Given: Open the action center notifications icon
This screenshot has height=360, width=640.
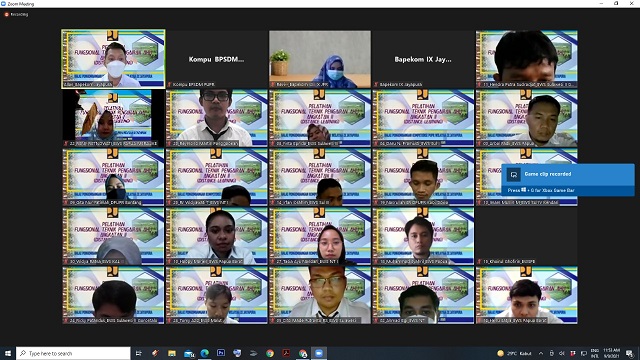Looking at the screenshot, I should coord(630,353).
